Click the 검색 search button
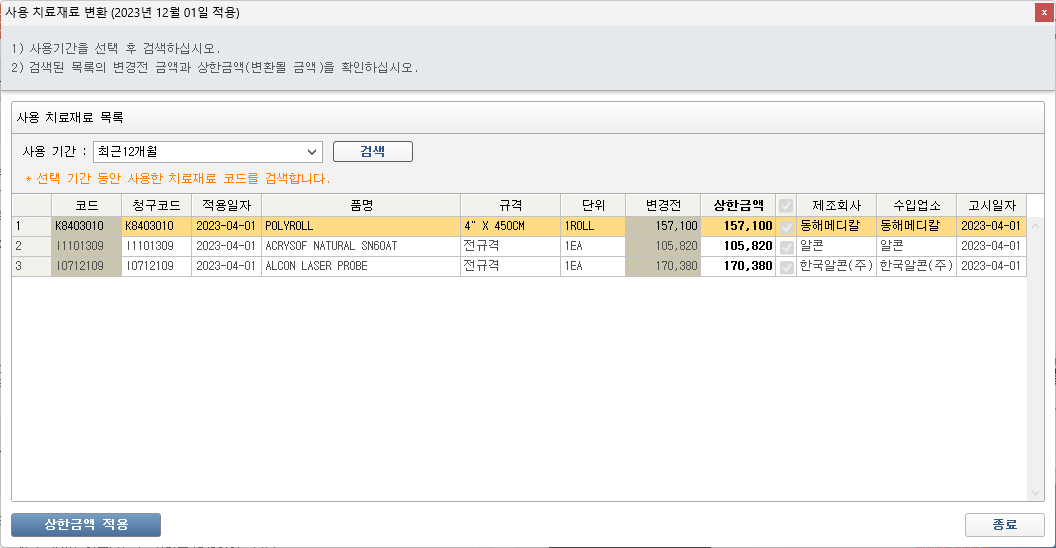 [372, 152]
